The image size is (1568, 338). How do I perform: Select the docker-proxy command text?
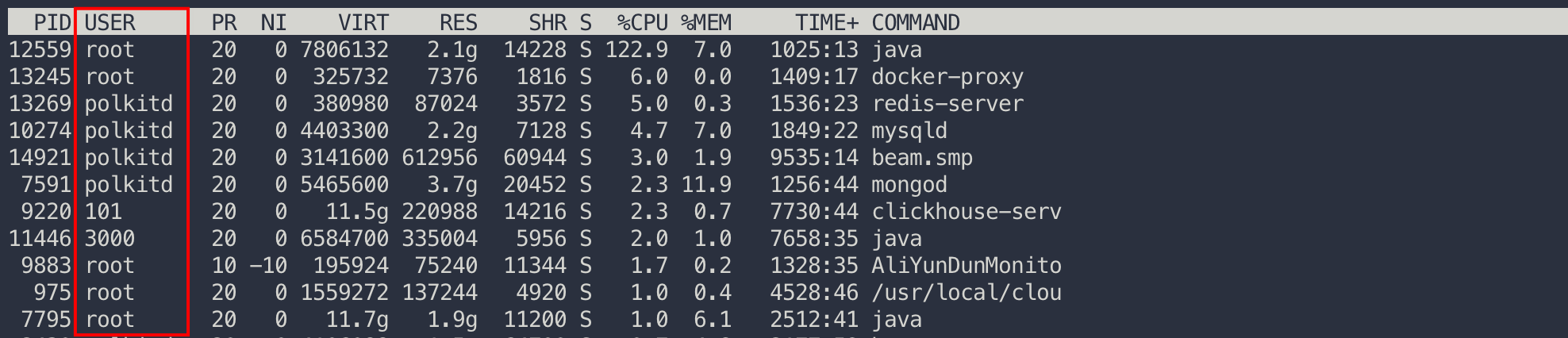point(947,77)
